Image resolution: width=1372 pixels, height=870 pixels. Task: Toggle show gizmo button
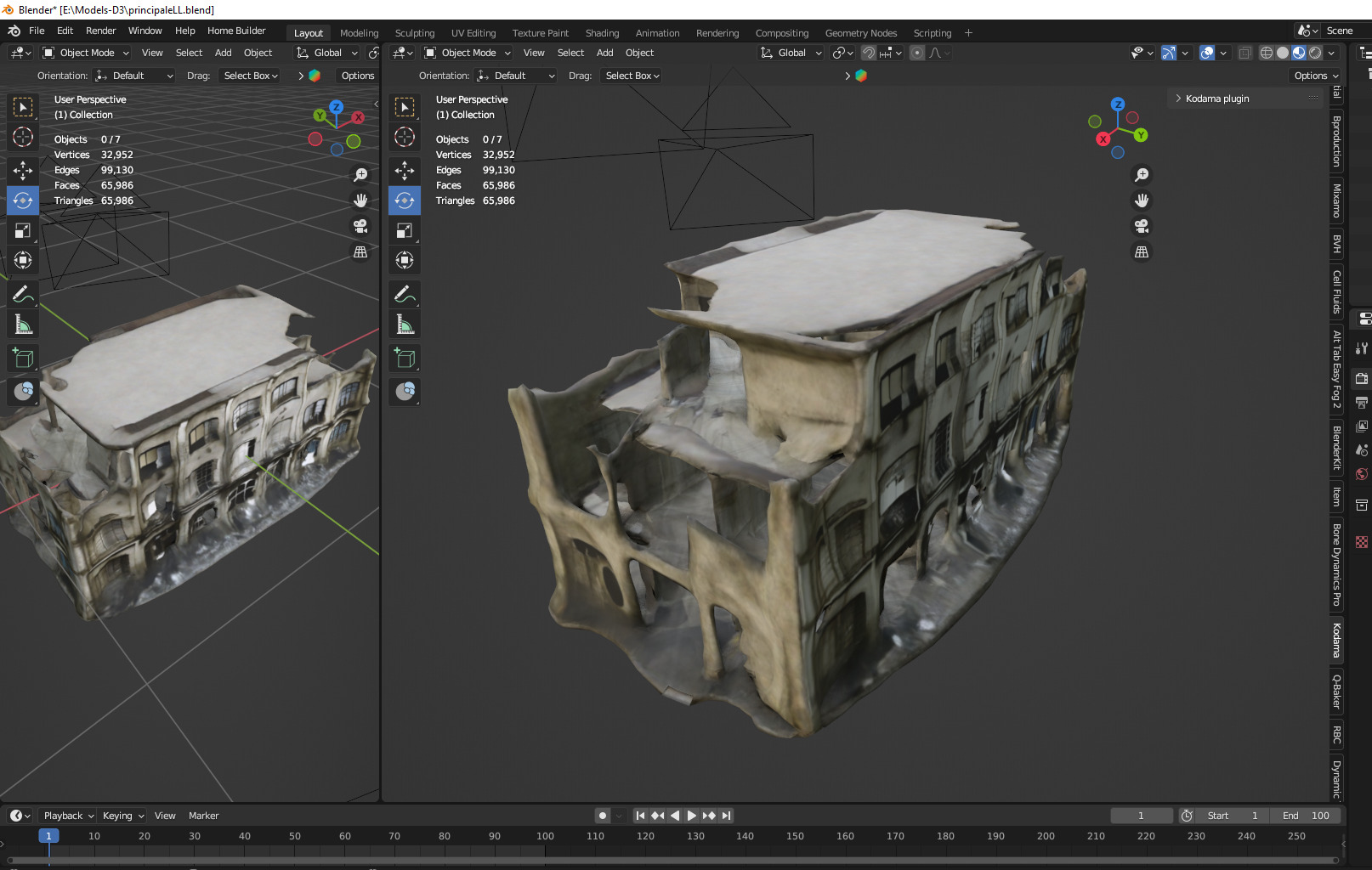coord(1169,53)
